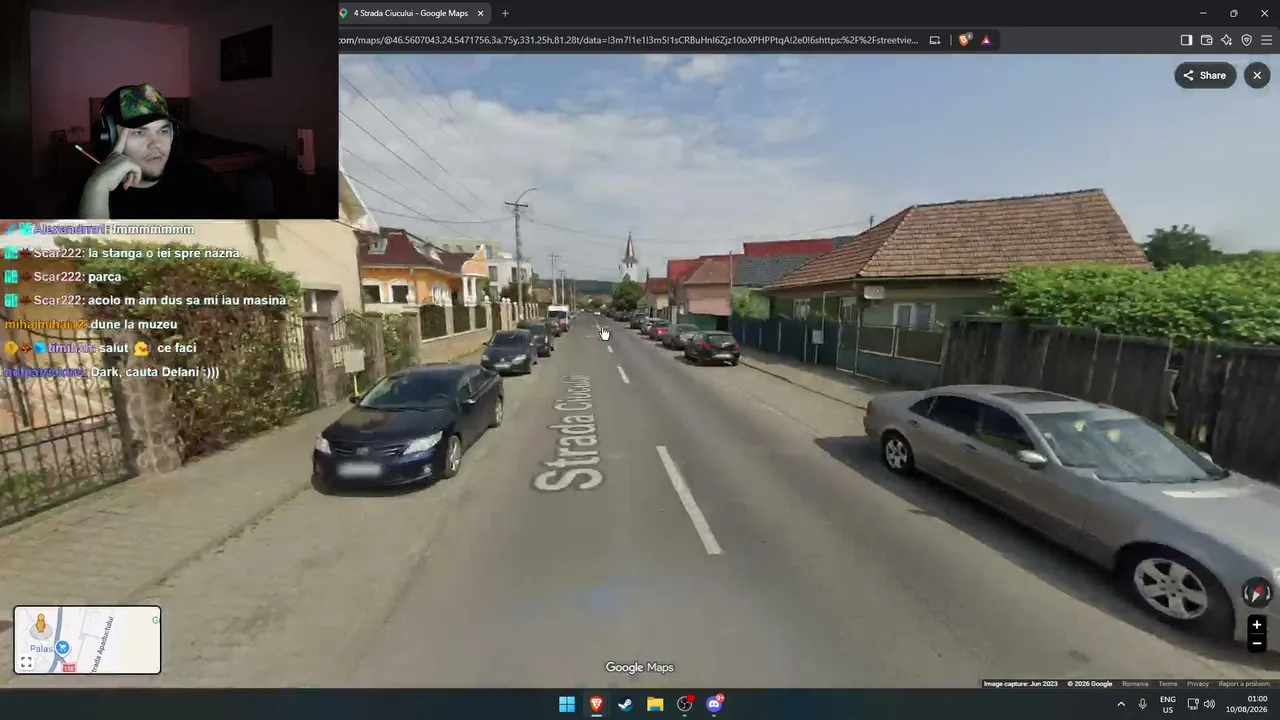Open the Privacy link in Maps footer
Image resolution: width=1280 pixels, height=720 pixels.
pos(1198,684)
